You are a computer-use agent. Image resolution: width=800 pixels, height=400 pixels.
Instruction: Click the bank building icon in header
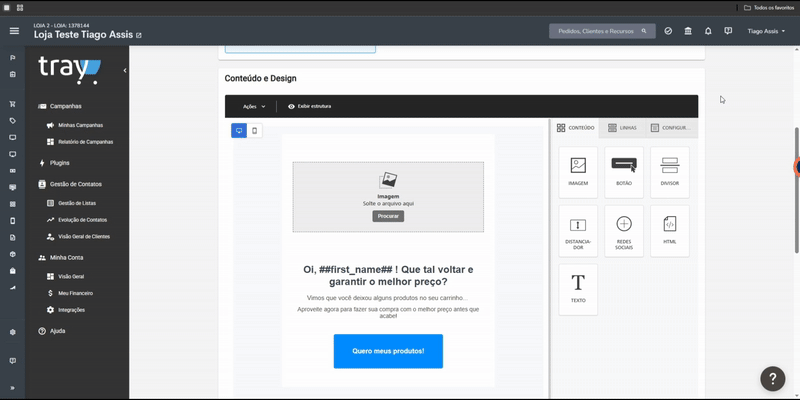(x=688, y=31)
